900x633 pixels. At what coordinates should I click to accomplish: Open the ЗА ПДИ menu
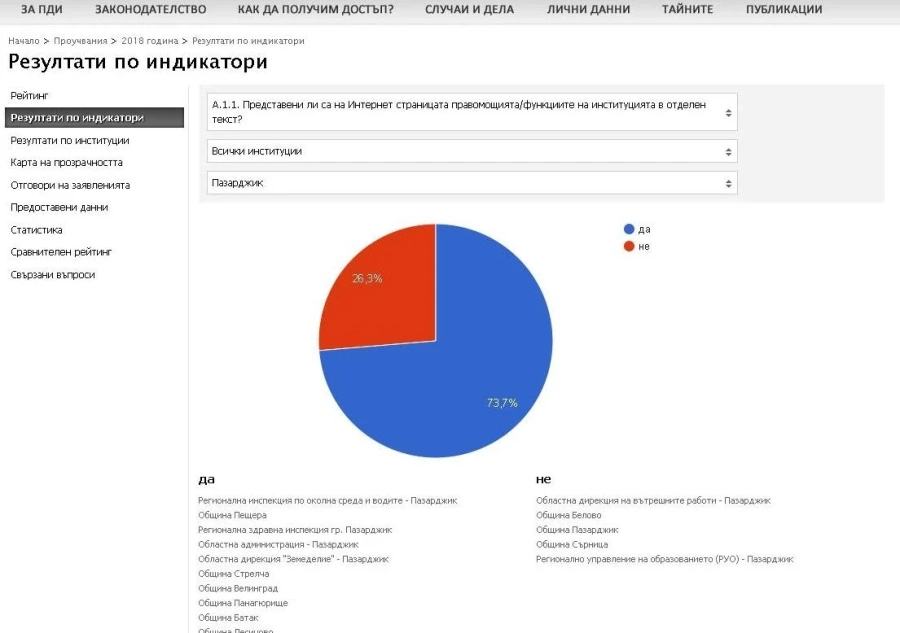pyautogui.click(x=41, y=9)
